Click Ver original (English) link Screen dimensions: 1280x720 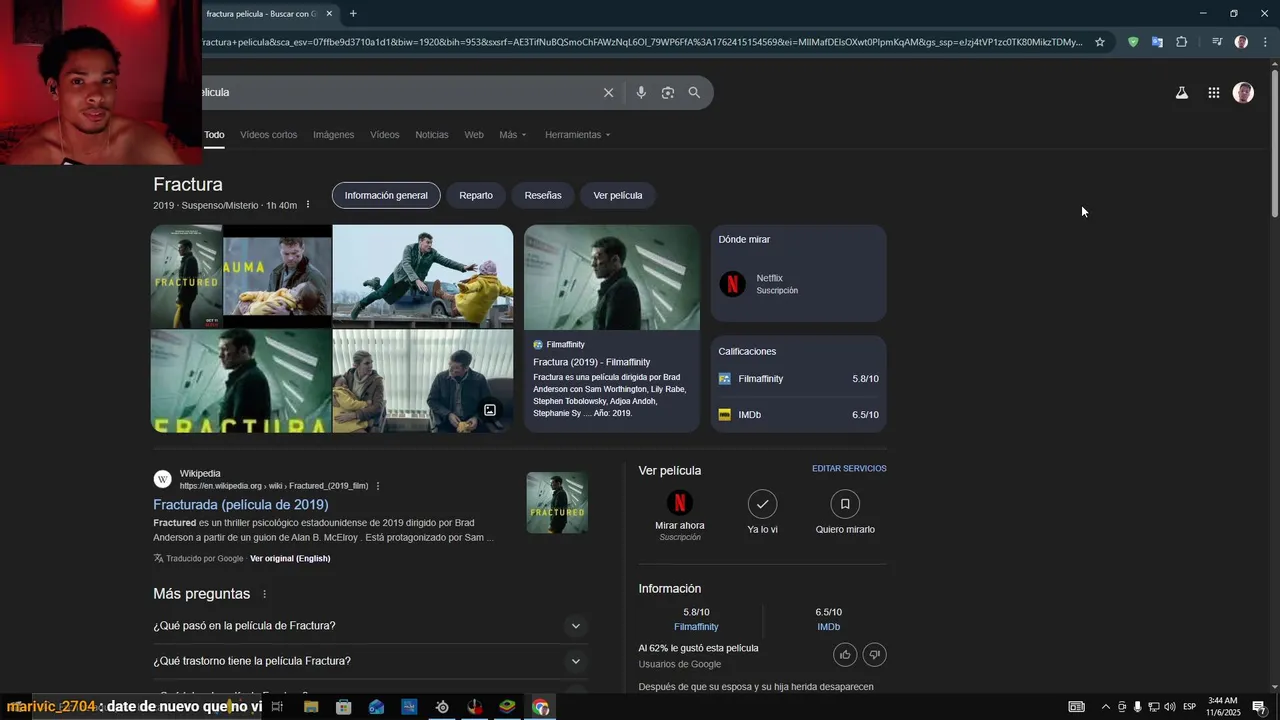point(290,558)
